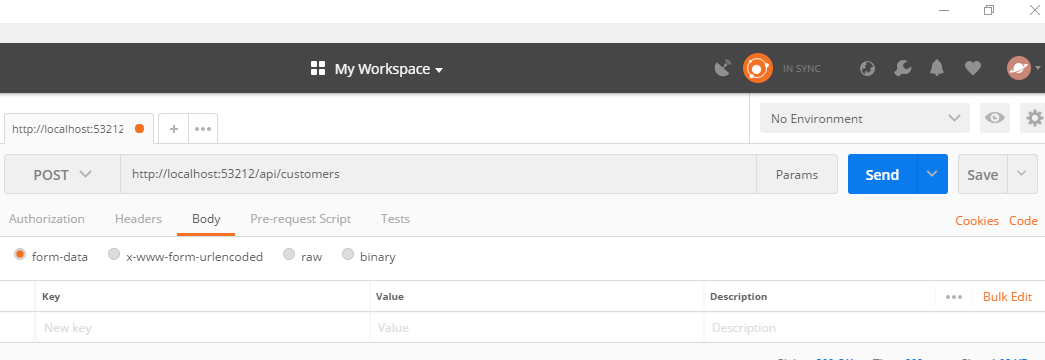Select the raw body option
1045x360 pixels.
(x=303, y=256)
